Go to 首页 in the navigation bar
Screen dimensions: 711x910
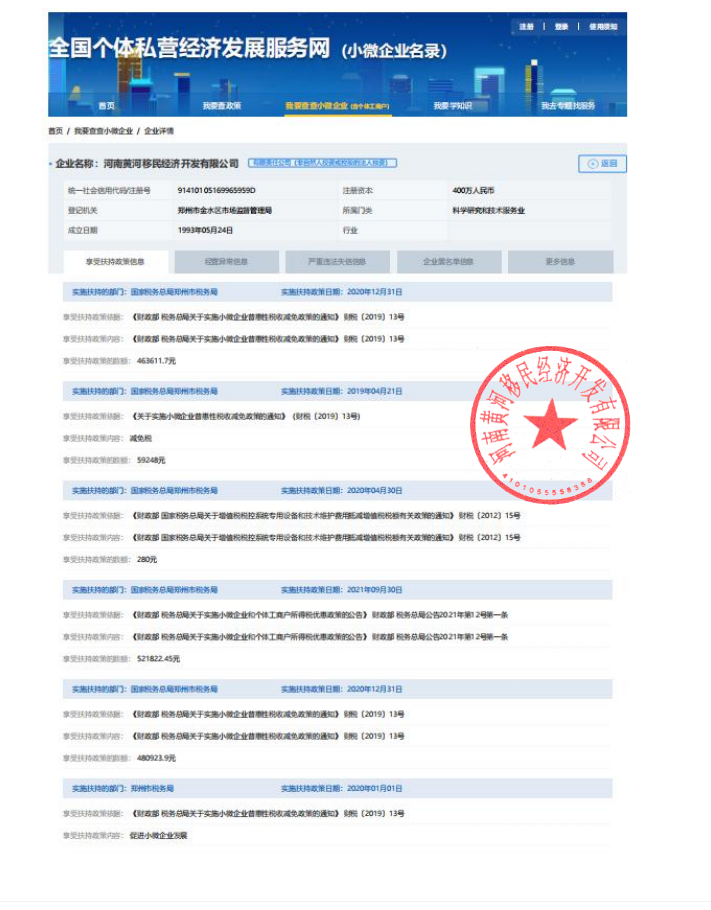click(x=106, y=106)
